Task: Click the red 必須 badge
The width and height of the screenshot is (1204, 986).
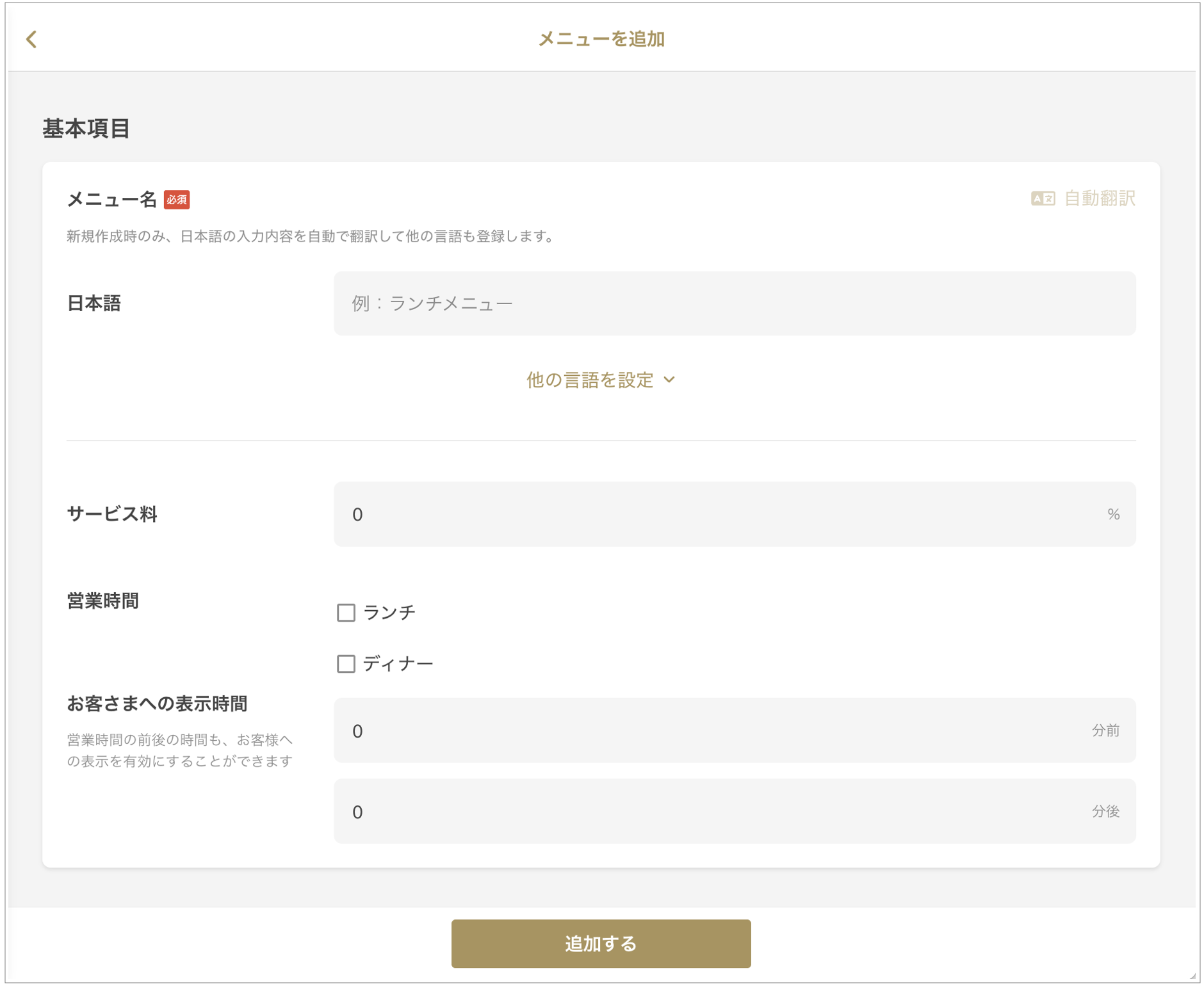Action: click(177, 200)
